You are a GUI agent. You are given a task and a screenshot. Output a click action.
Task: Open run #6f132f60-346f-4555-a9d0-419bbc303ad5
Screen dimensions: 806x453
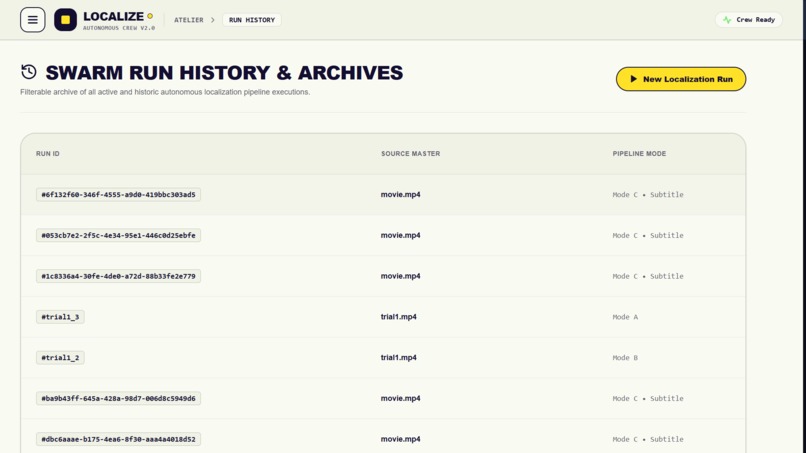pos(118,194)
